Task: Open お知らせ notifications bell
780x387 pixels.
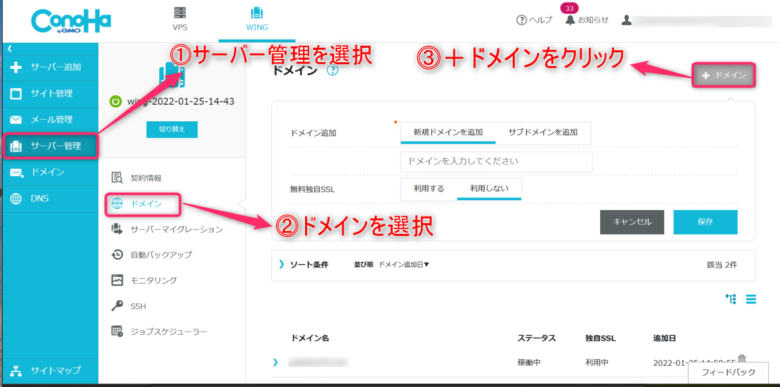Action: (x=586, y=20)
